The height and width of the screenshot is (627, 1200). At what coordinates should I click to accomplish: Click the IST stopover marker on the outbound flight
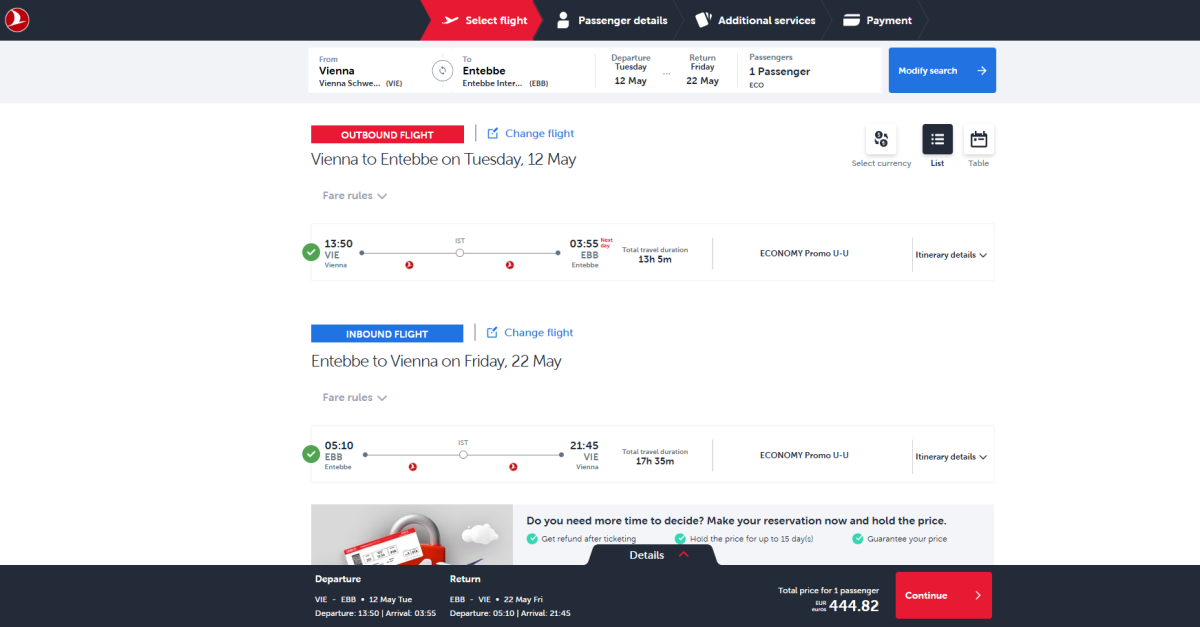point(460,253)
